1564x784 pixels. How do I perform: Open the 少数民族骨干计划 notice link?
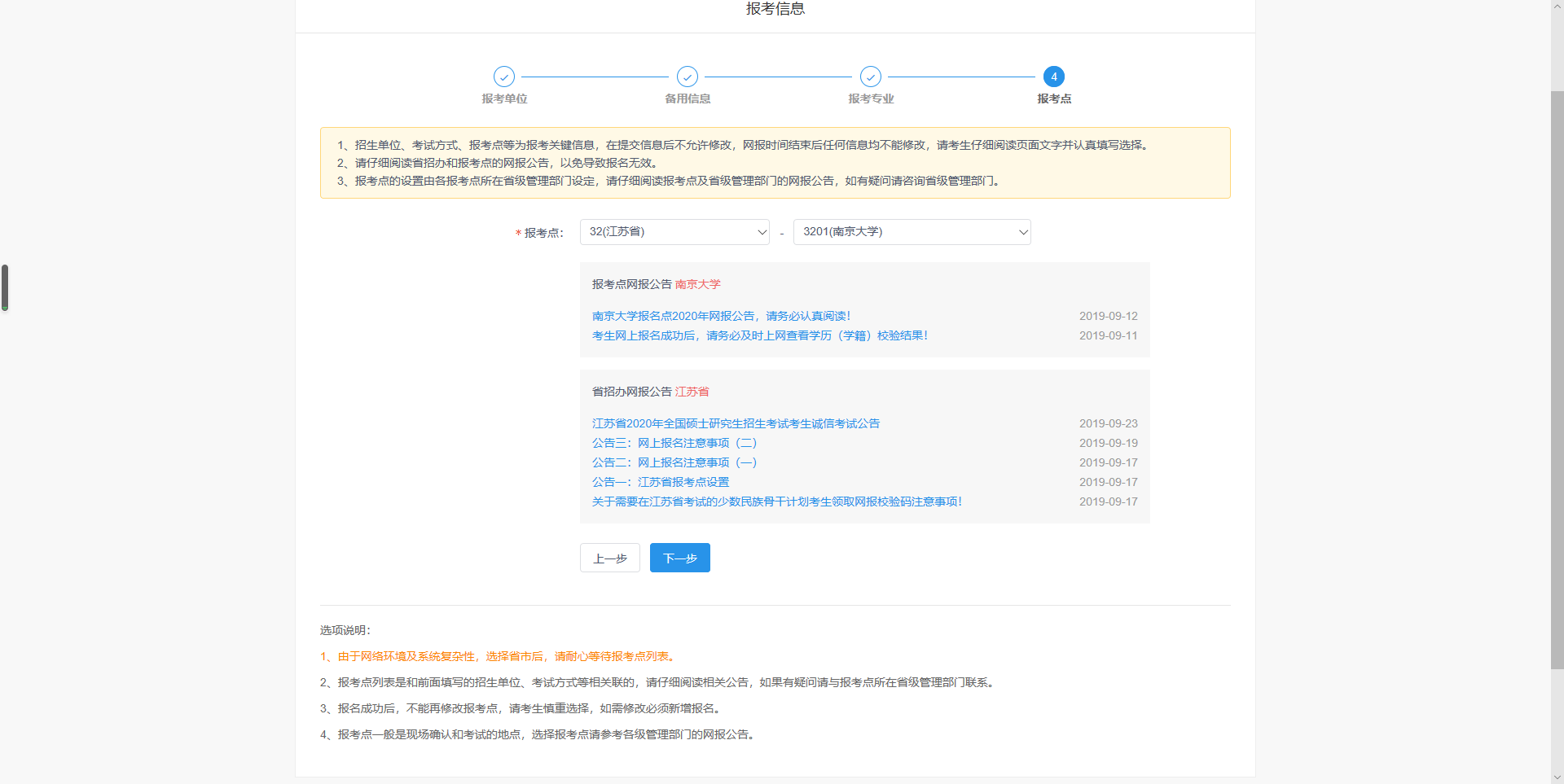[x=776, y=501]
